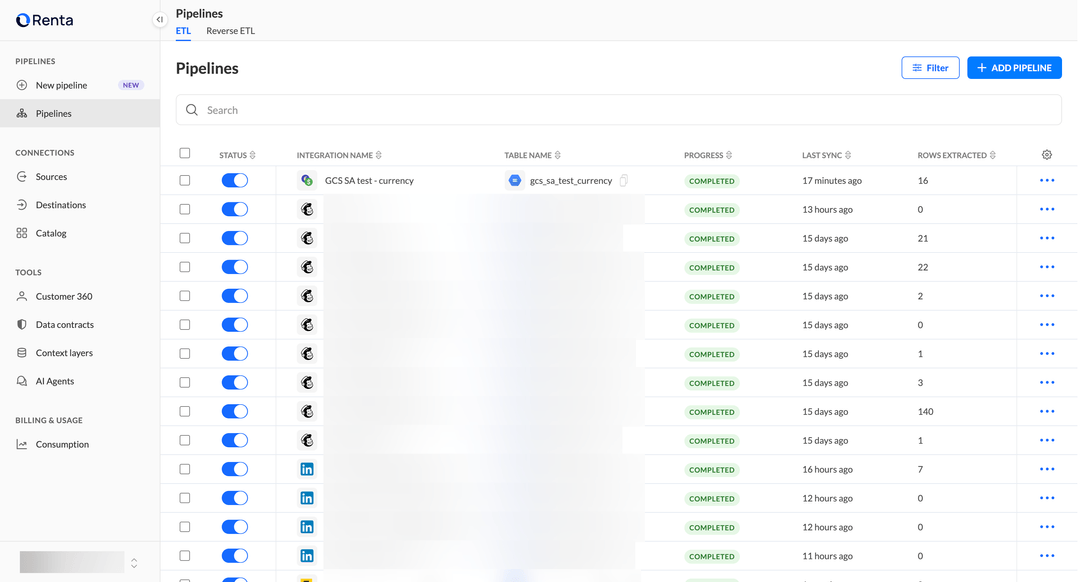Open actions menu for the 11 hours ago row
Image resolution: width=1080 pixels, height=582 pixels.
[1047, 556]
